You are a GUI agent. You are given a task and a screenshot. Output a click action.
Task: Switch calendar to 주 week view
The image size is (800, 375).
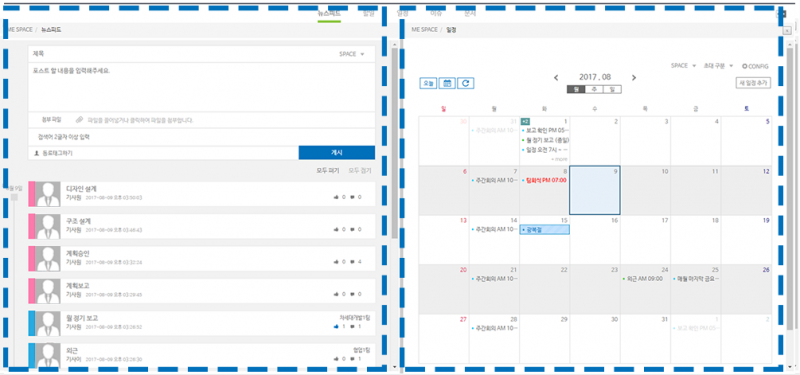pos(593,89)
